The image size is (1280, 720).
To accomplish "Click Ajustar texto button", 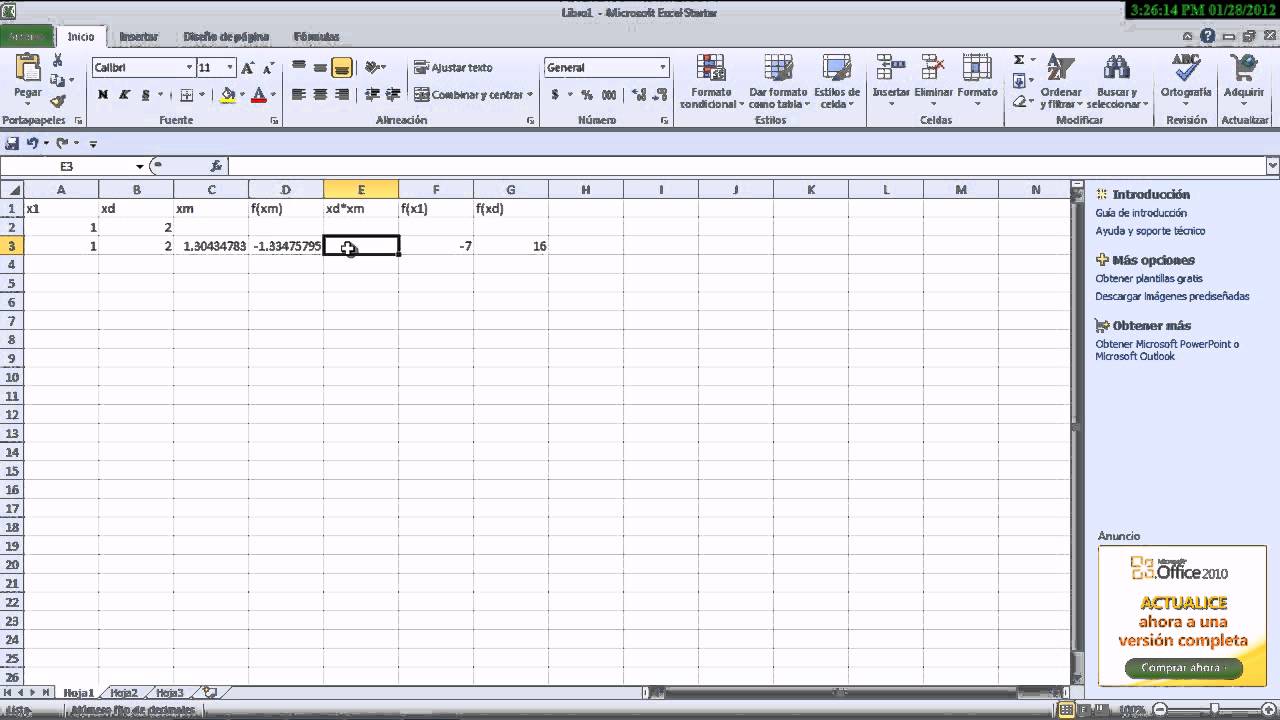I will point(454,68).
